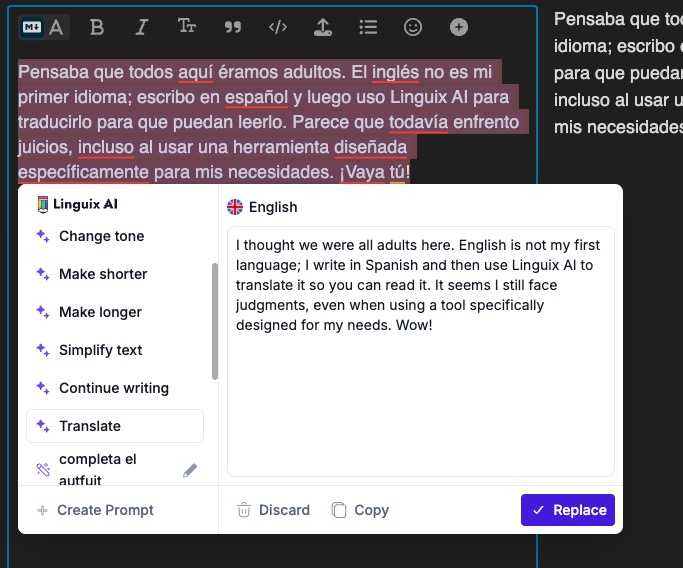The height and width of the screenshot is (568, 683).
Task: Click the underlined word "todavía" in the editor
Action: 419,122
